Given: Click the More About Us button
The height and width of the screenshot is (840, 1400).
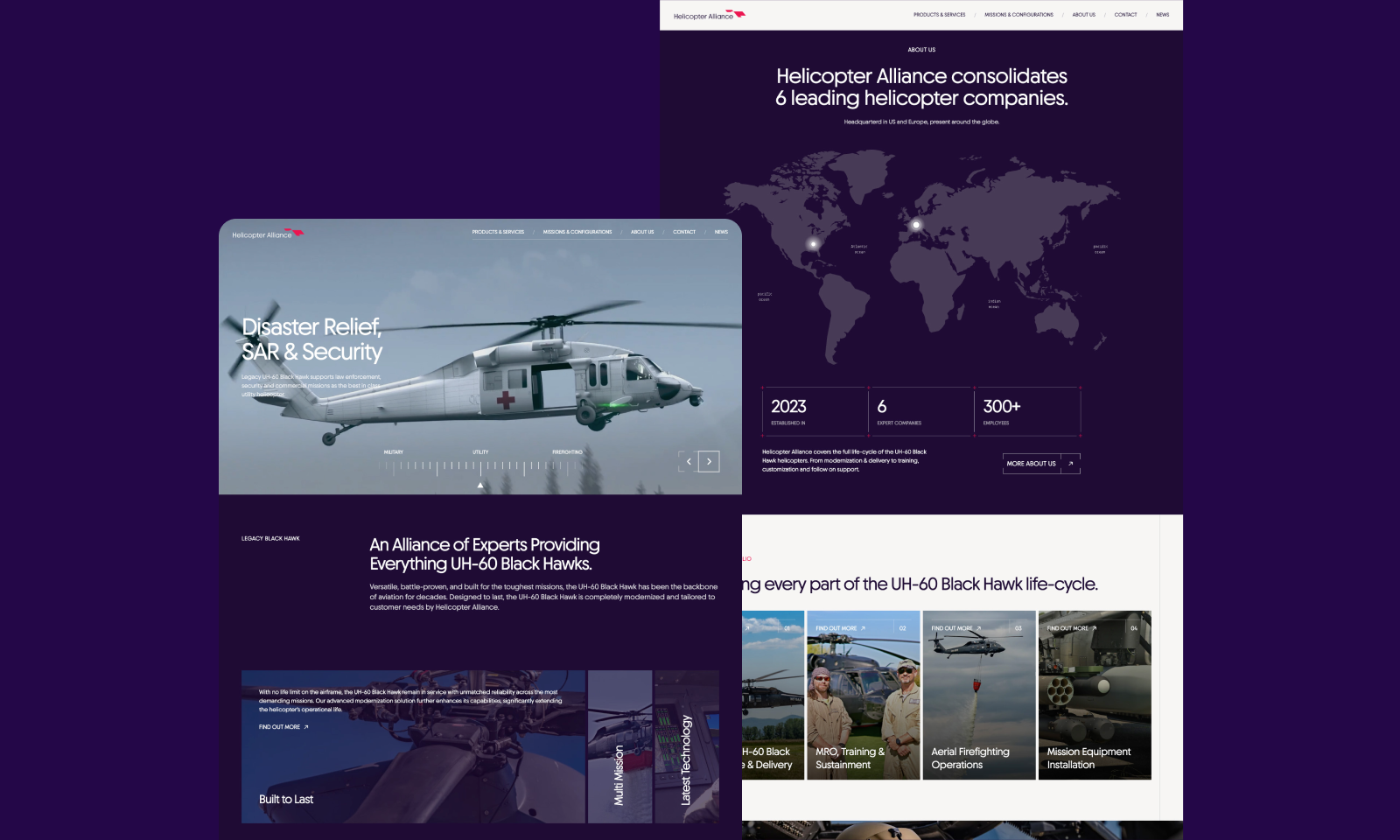Looking at the screenshot, I should [x=1031, y=464].
